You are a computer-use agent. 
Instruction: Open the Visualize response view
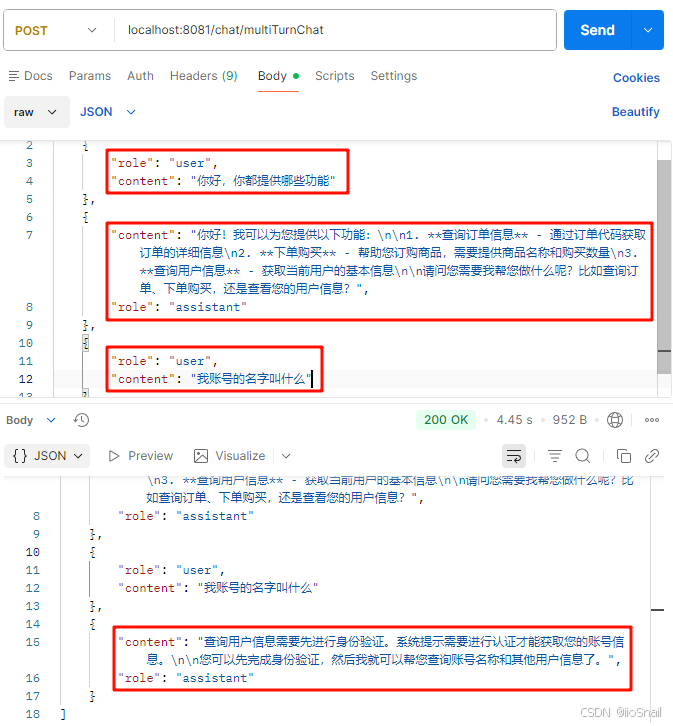tap(230, 456)
